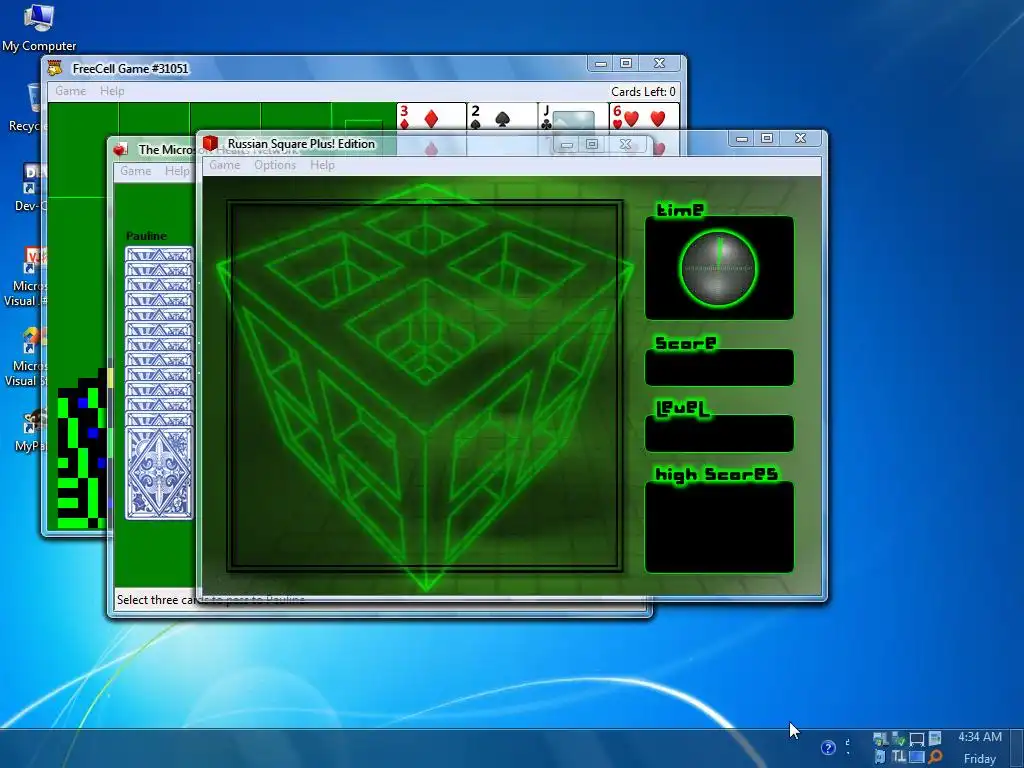Click the computer with green check tray icon

(x=899, y=739)
